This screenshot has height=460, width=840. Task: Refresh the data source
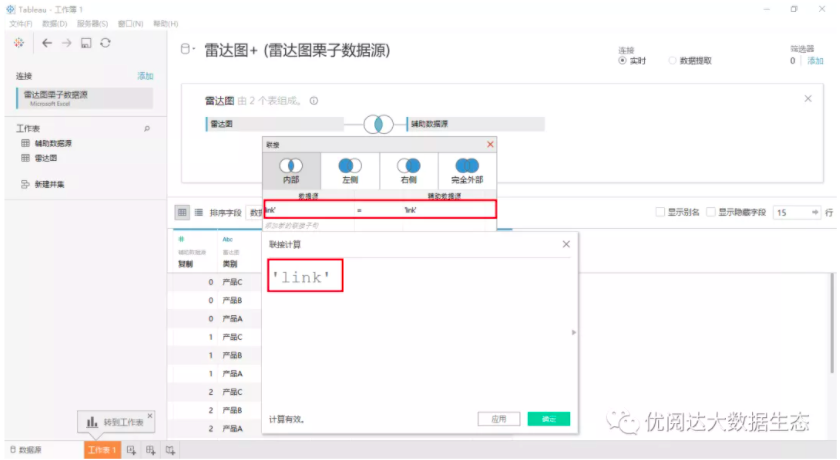coord(106,43)
